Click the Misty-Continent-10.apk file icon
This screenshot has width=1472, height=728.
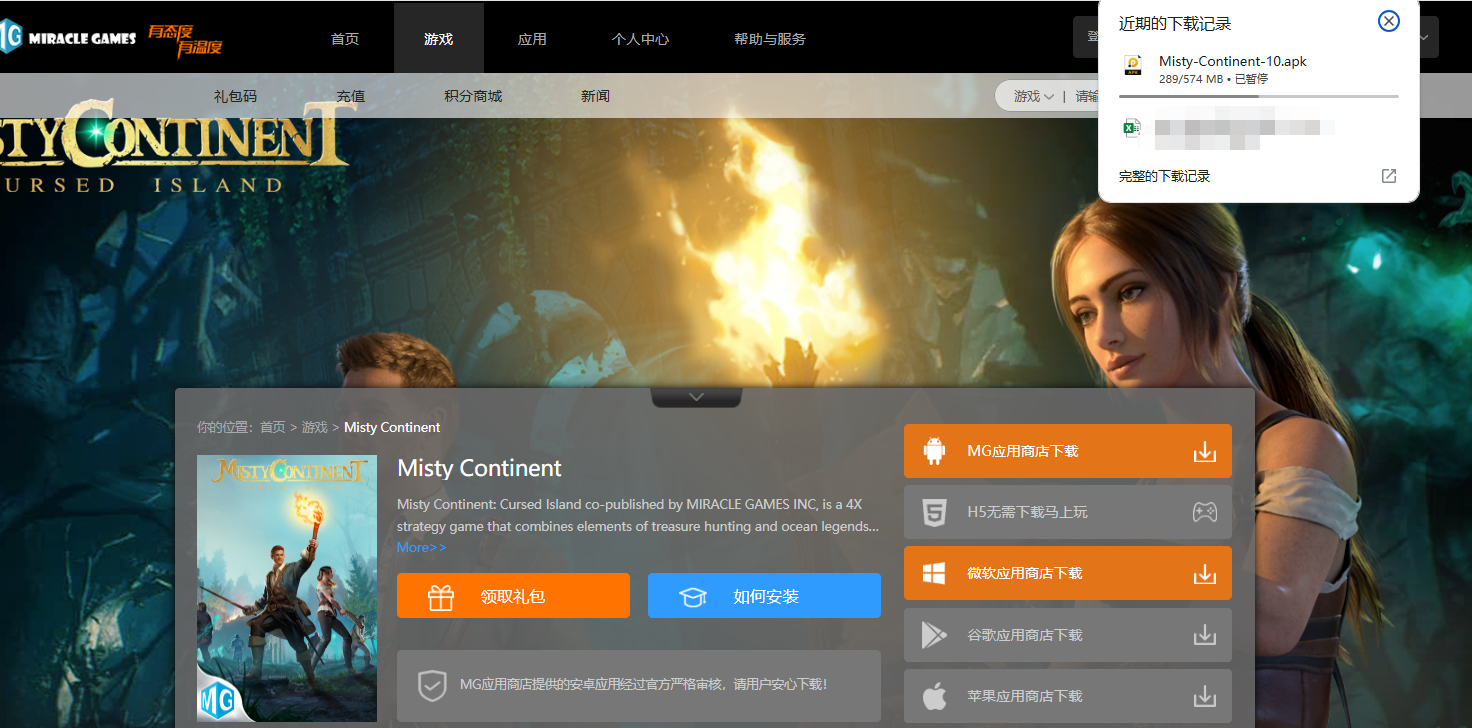(x=1132, y=67)
